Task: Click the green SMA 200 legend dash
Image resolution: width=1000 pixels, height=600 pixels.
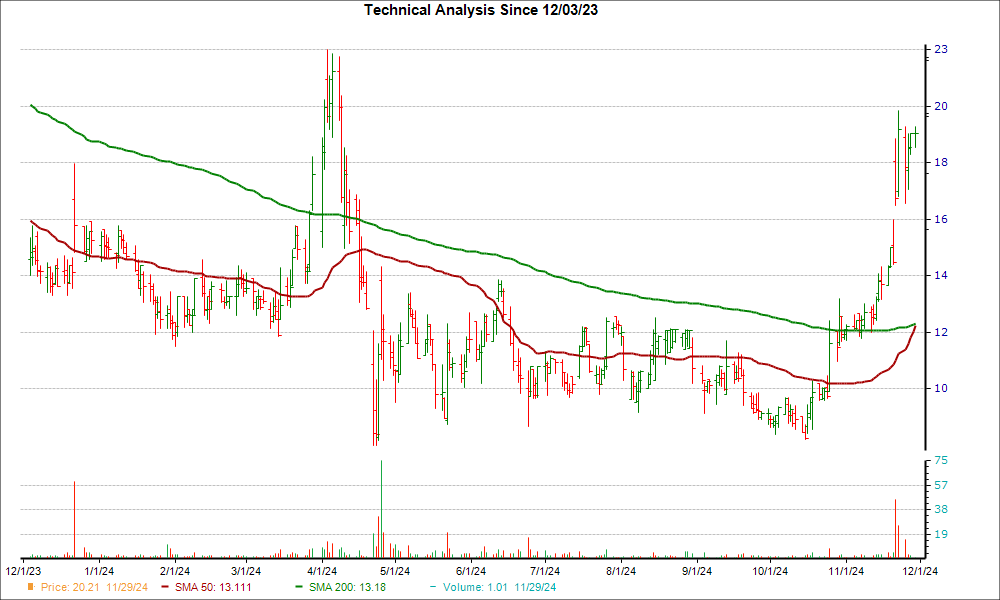Action: [300, 587]
